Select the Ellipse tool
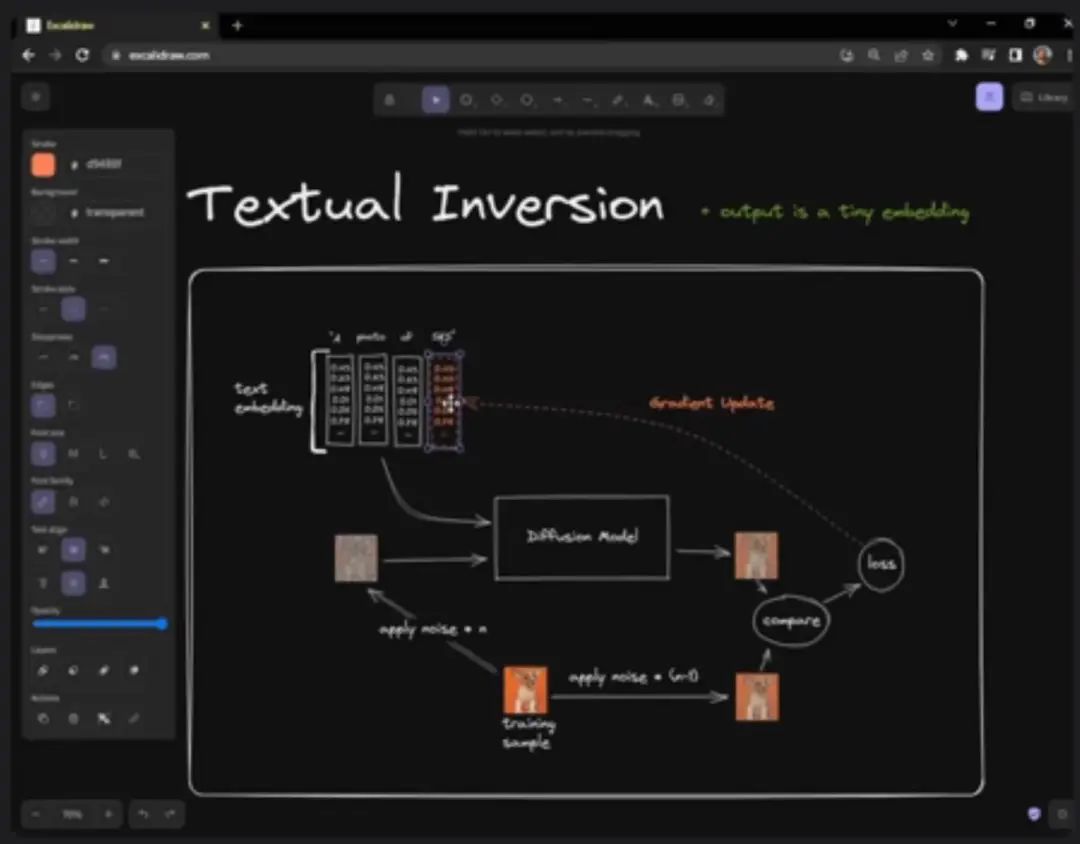Screen dimensions: 1080x844 pos(527,100)
